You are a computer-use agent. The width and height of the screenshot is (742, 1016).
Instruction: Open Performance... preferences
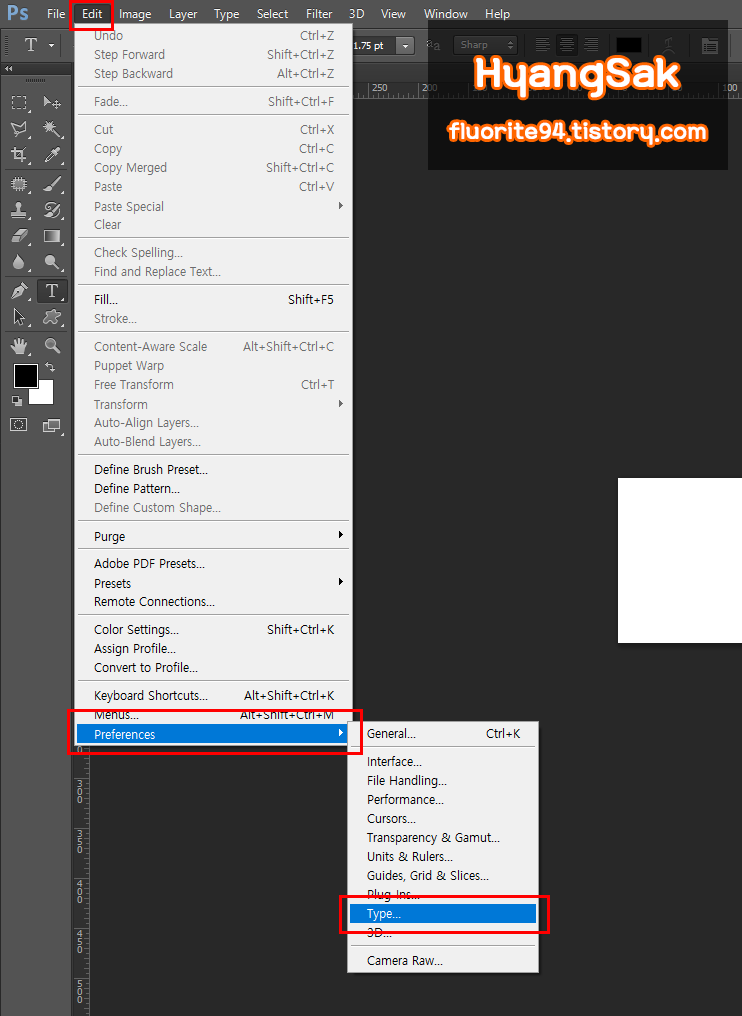click(x=443, y=800)
